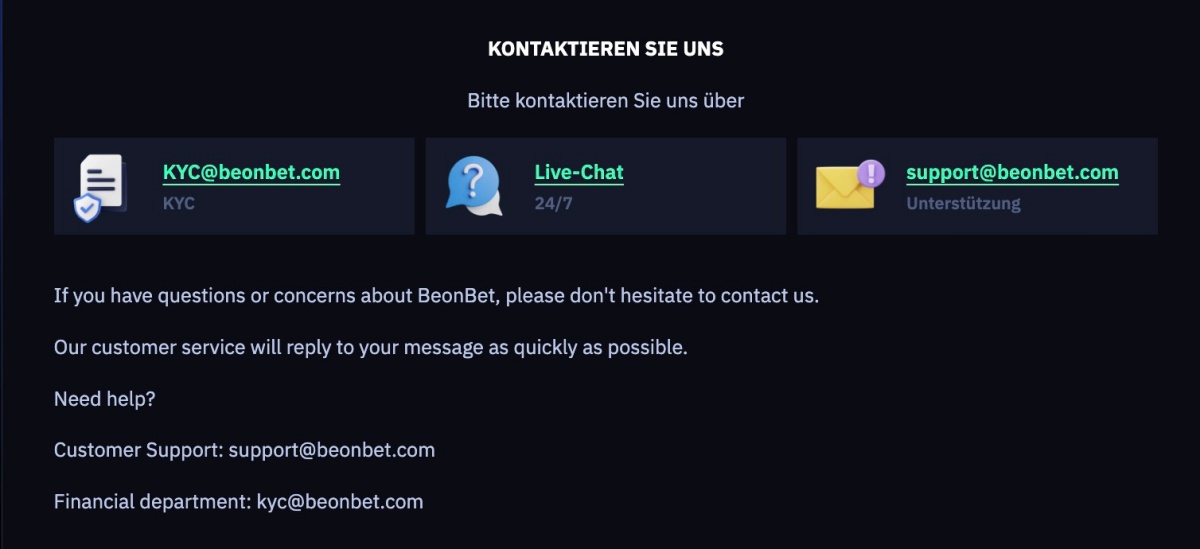Open the Live-Chat link
Image resolution: width=1200 pixels, height=549 pixels.
coord(579,172)
